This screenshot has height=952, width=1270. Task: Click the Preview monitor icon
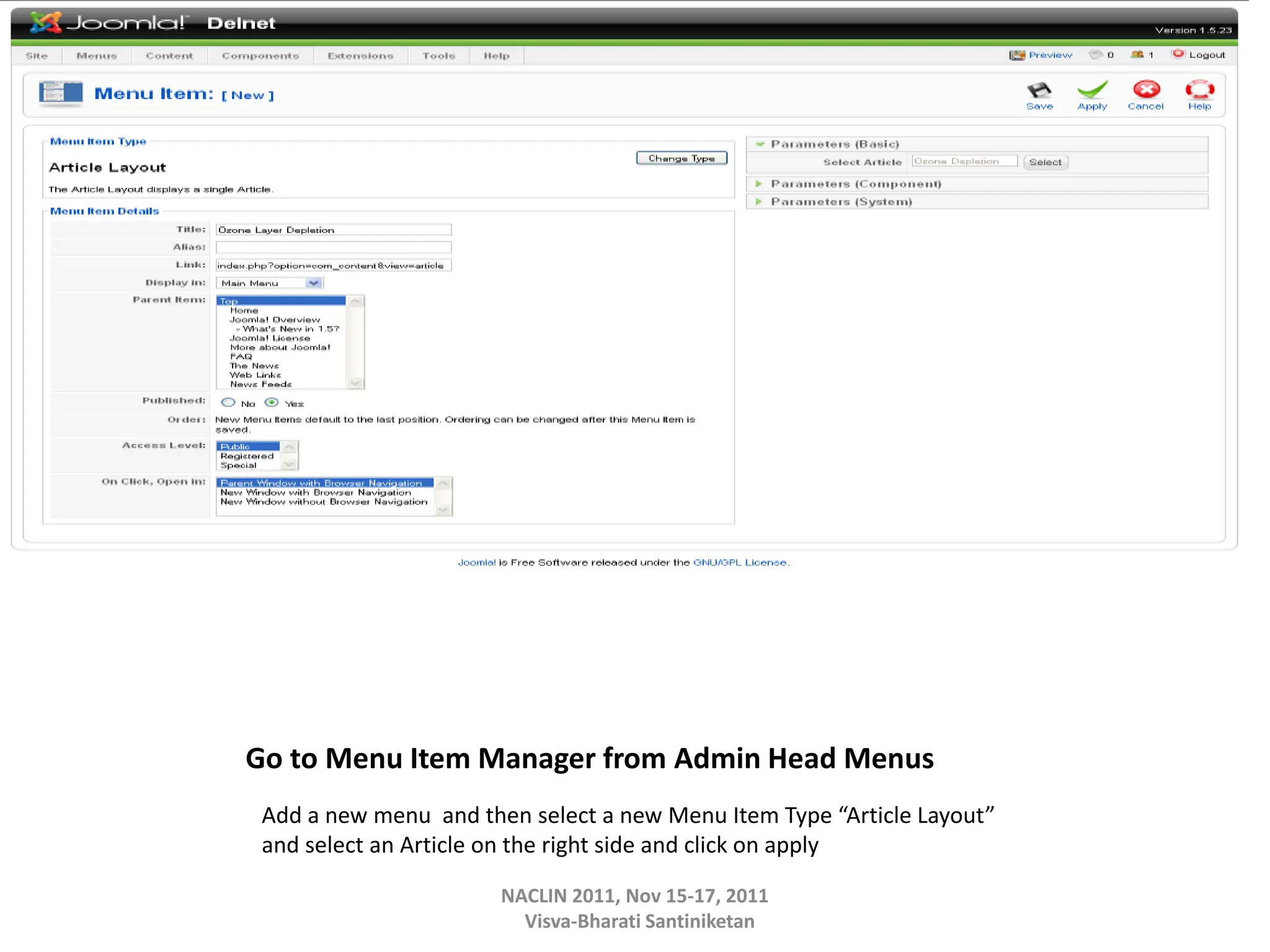[x=1017, y=55]
